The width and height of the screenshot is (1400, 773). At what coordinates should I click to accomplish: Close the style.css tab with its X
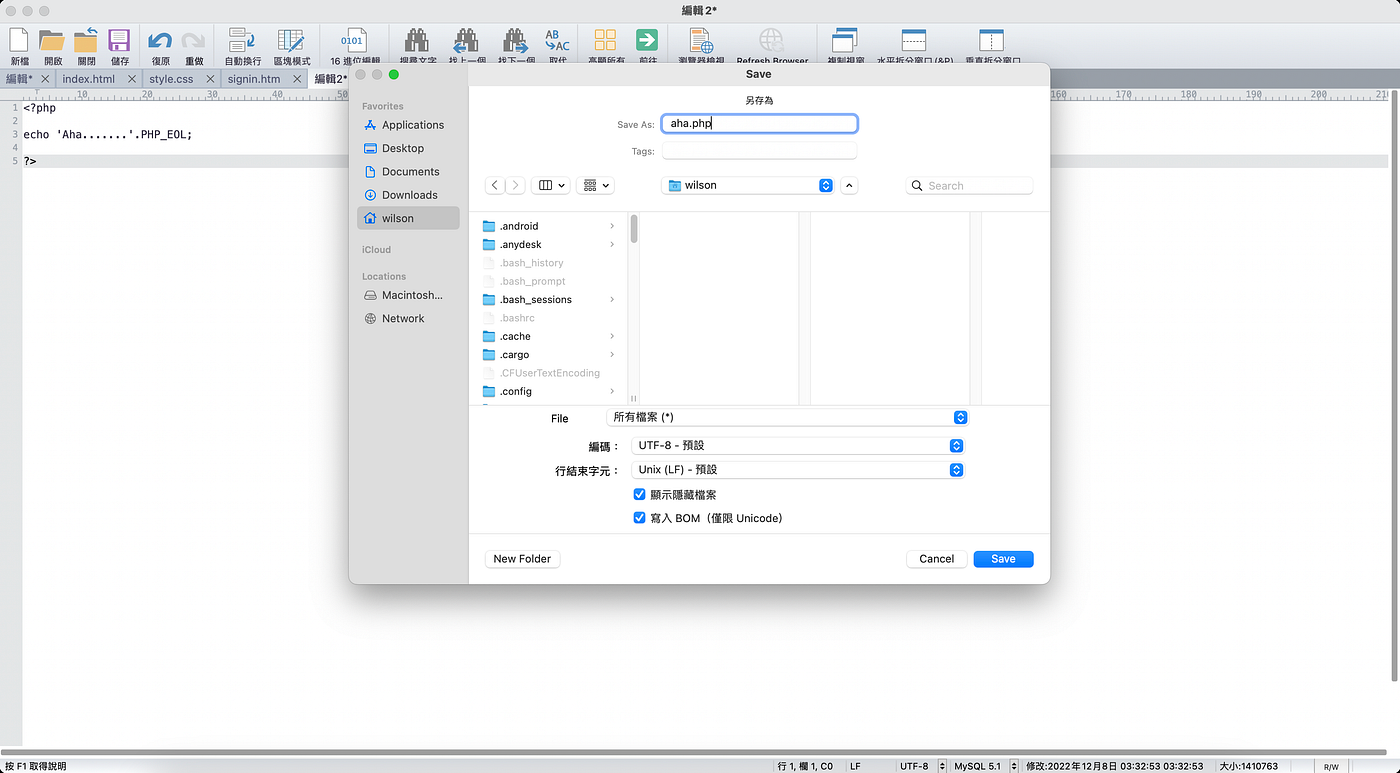pos(210,78)
